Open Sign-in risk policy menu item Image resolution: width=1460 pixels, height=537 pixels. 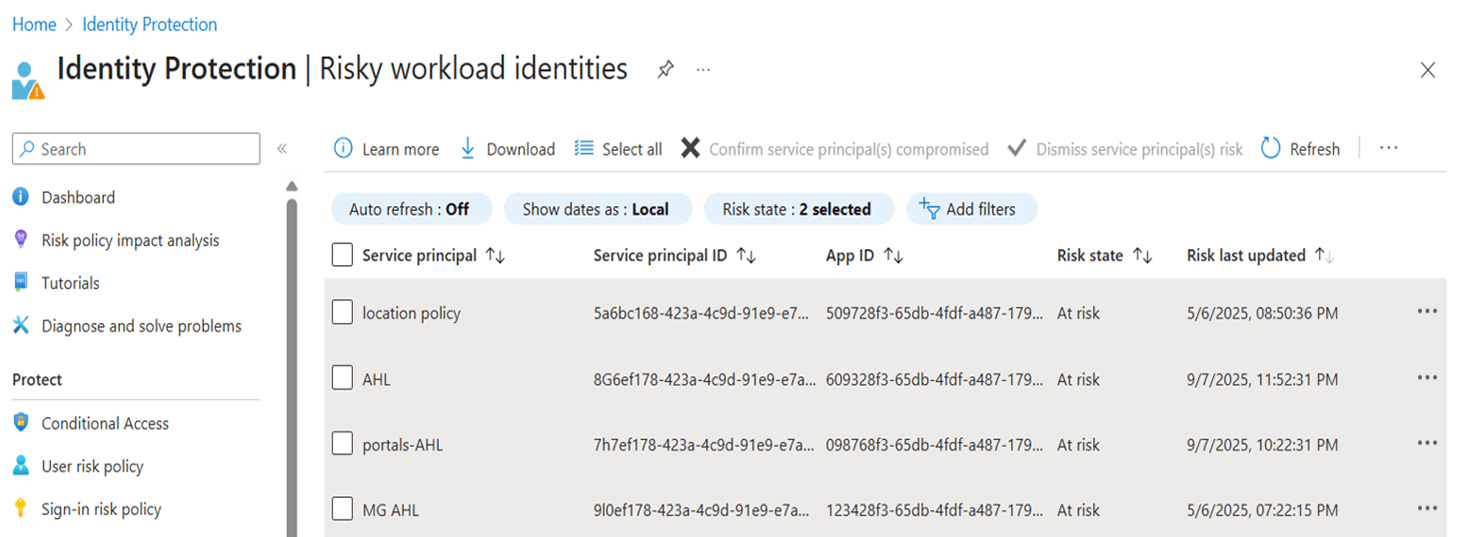click(101, 509)
